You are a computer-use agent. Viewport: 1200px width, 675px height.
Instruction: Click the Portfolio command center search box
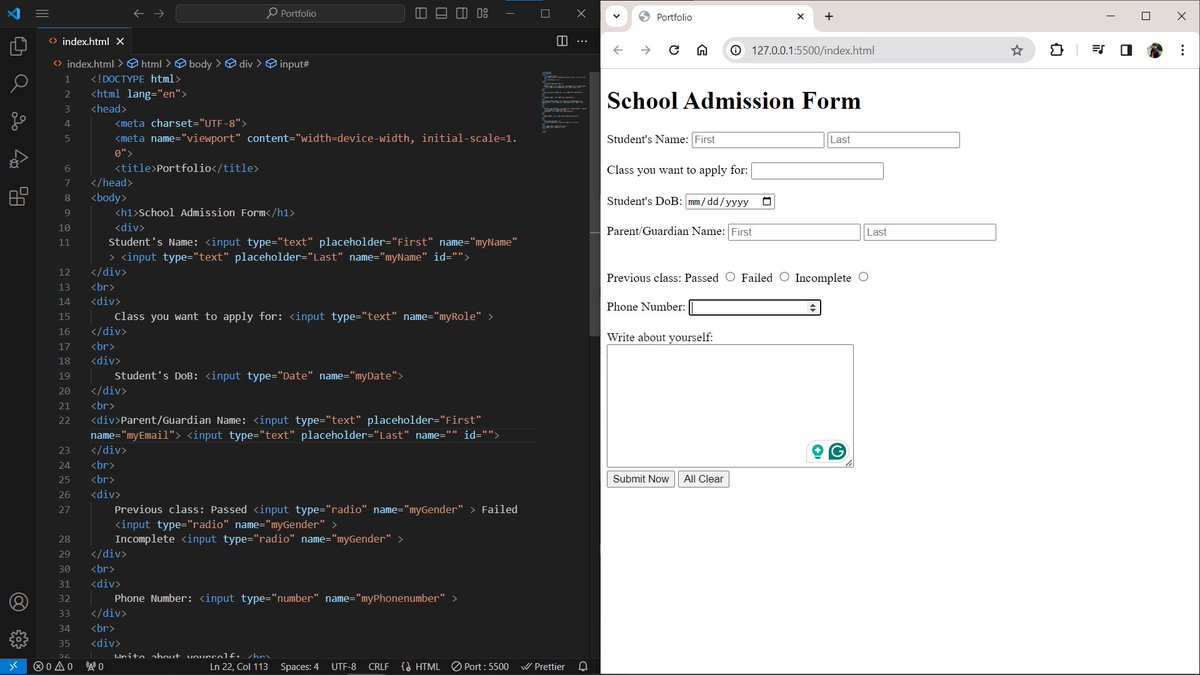[290, 14]
